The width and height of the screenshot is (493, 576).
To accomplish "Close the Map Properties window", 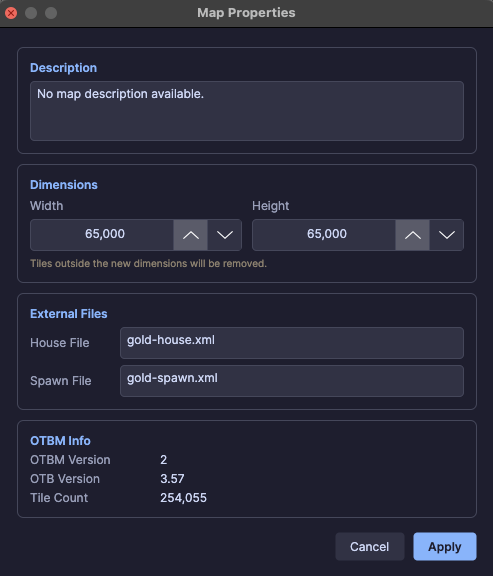I will (11, 13).
